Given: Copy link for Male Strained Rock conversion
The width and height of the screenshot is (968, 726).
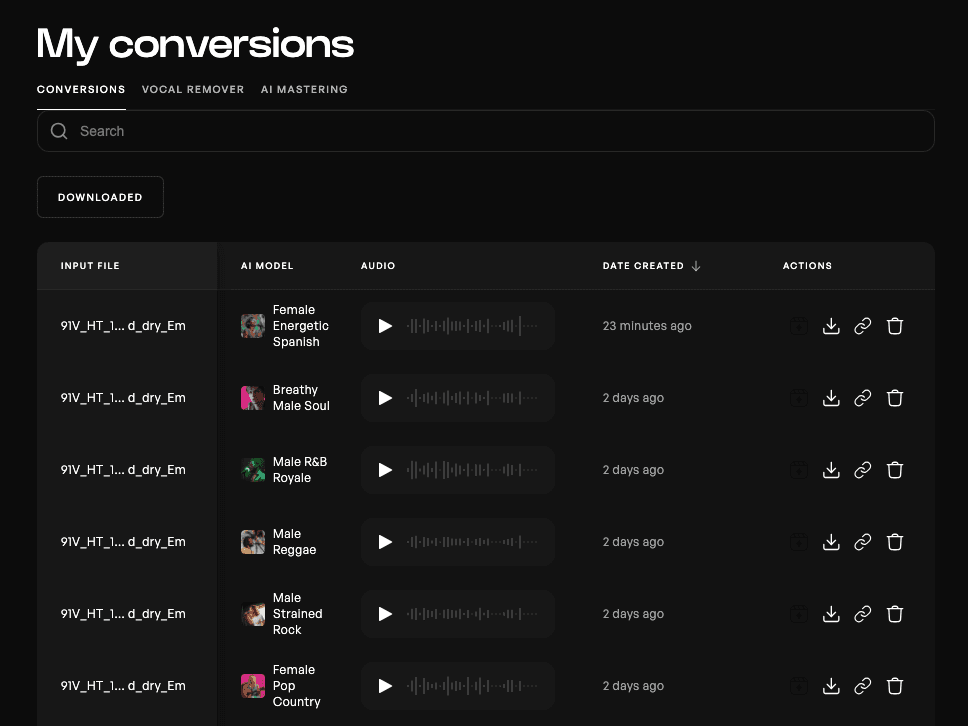Looking at the screenshot, I should click(x=862, y=614).
